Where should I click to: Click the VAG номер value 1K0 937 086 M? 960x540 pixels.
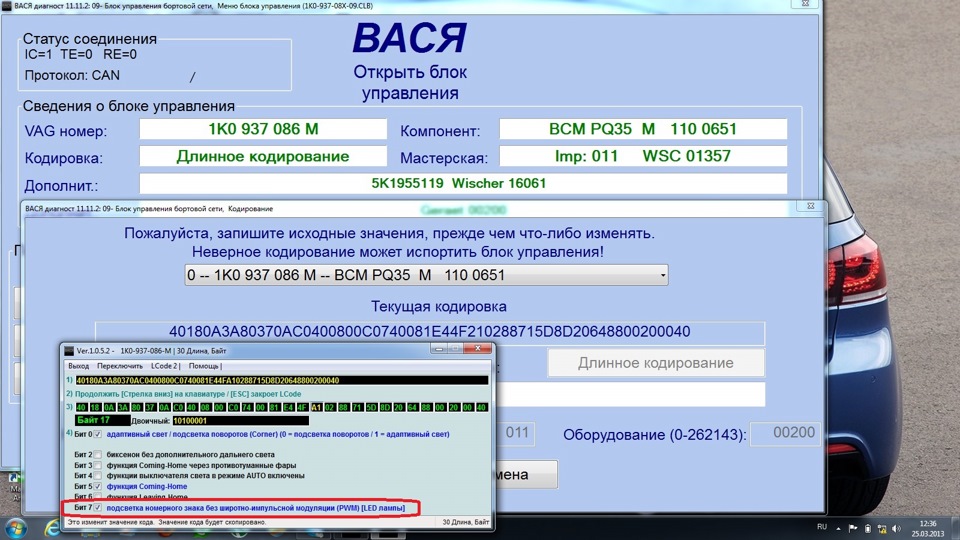(x=263, y=129)
